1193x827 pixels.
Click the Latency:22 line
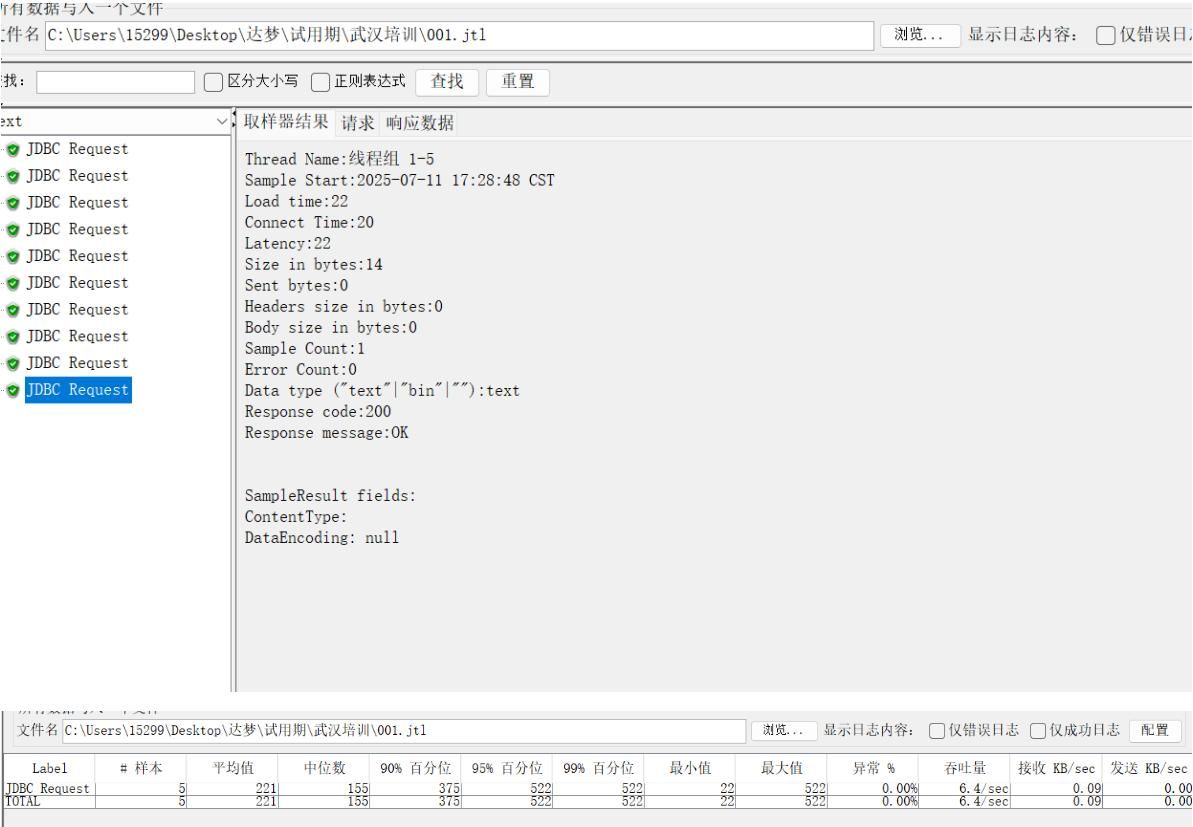coord(288,243)
